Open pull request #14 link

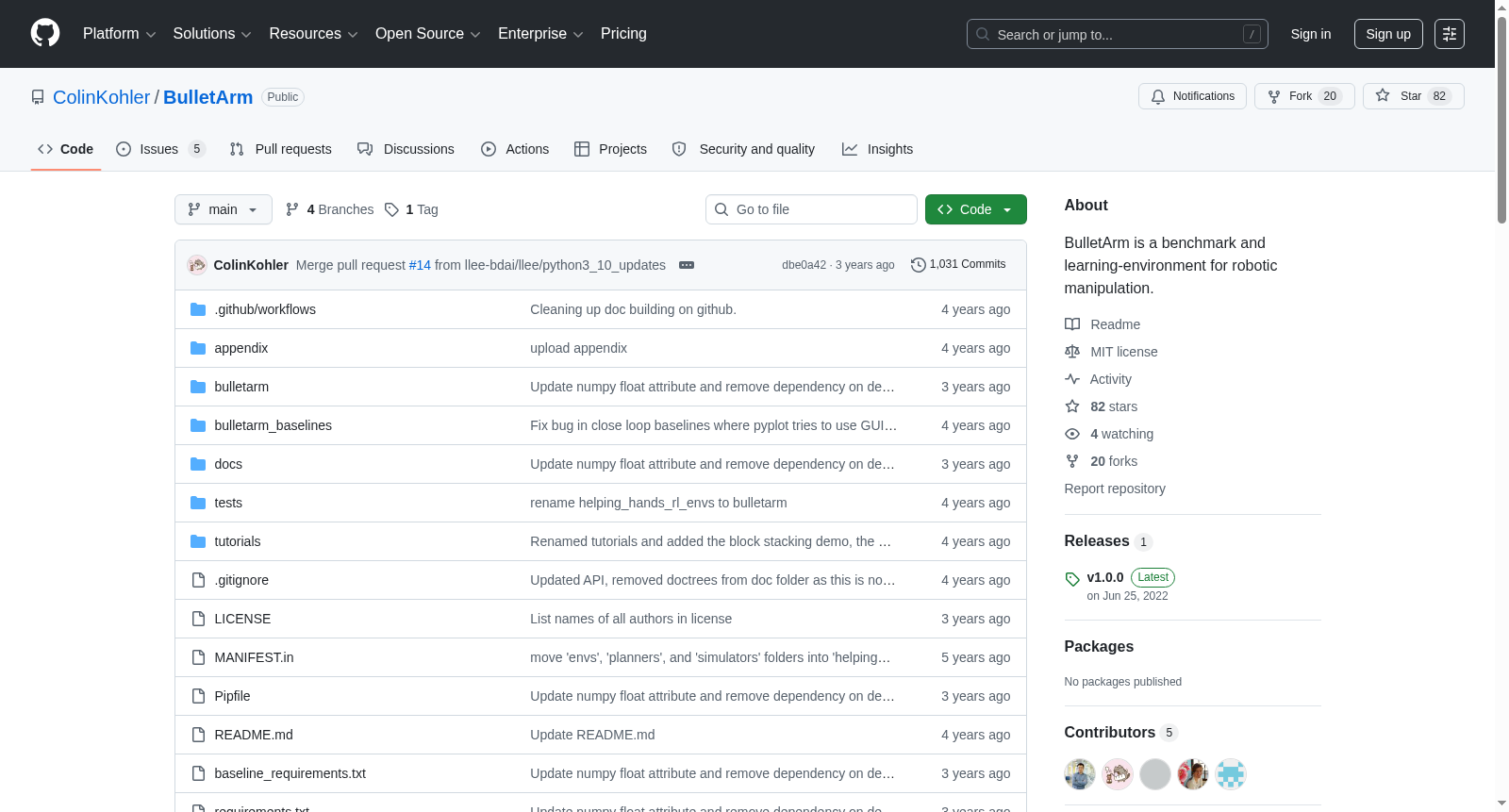[420, 265]
